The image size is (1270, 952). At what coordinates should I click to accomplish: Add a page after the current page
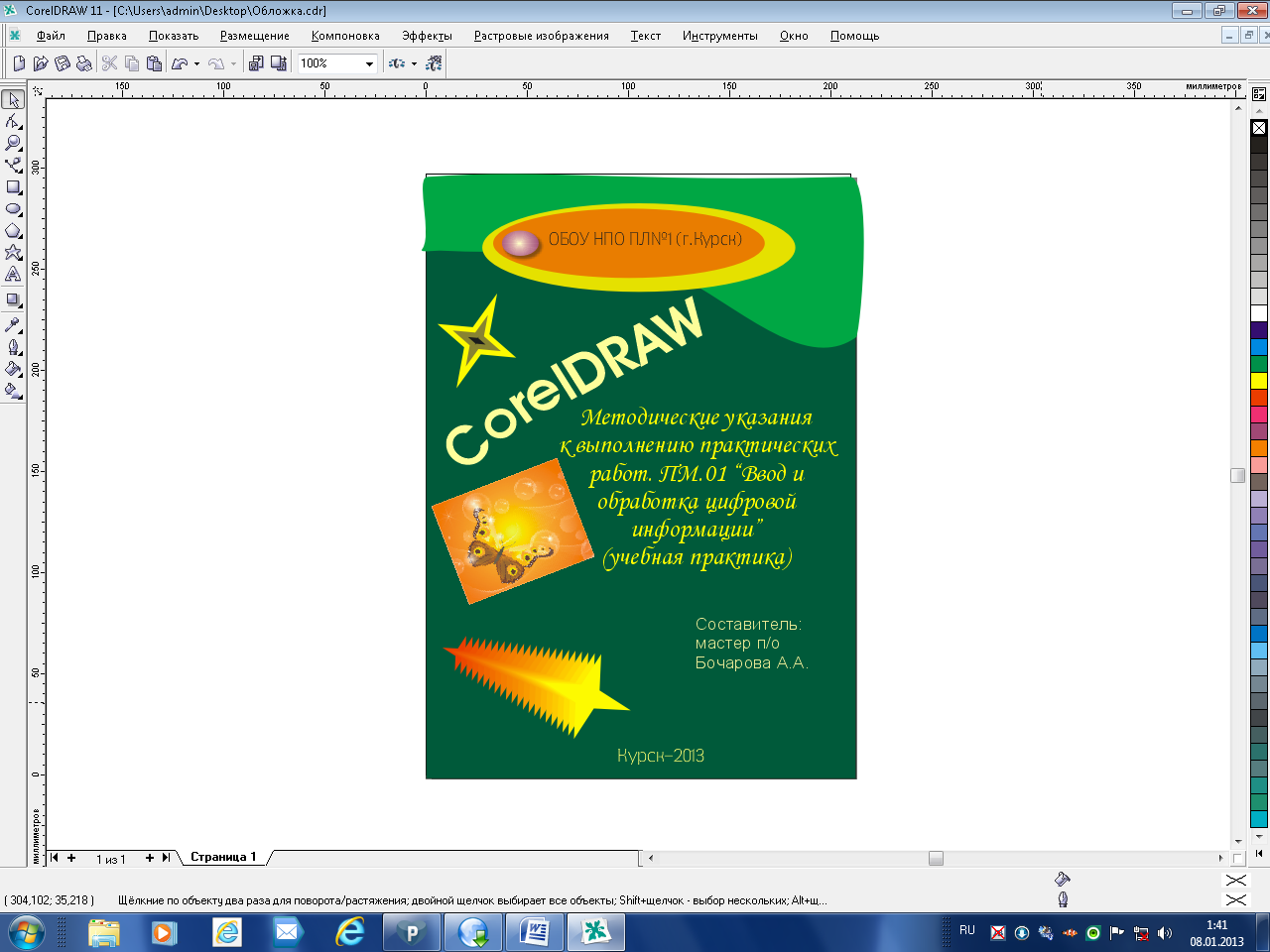[x=150, y=858]
